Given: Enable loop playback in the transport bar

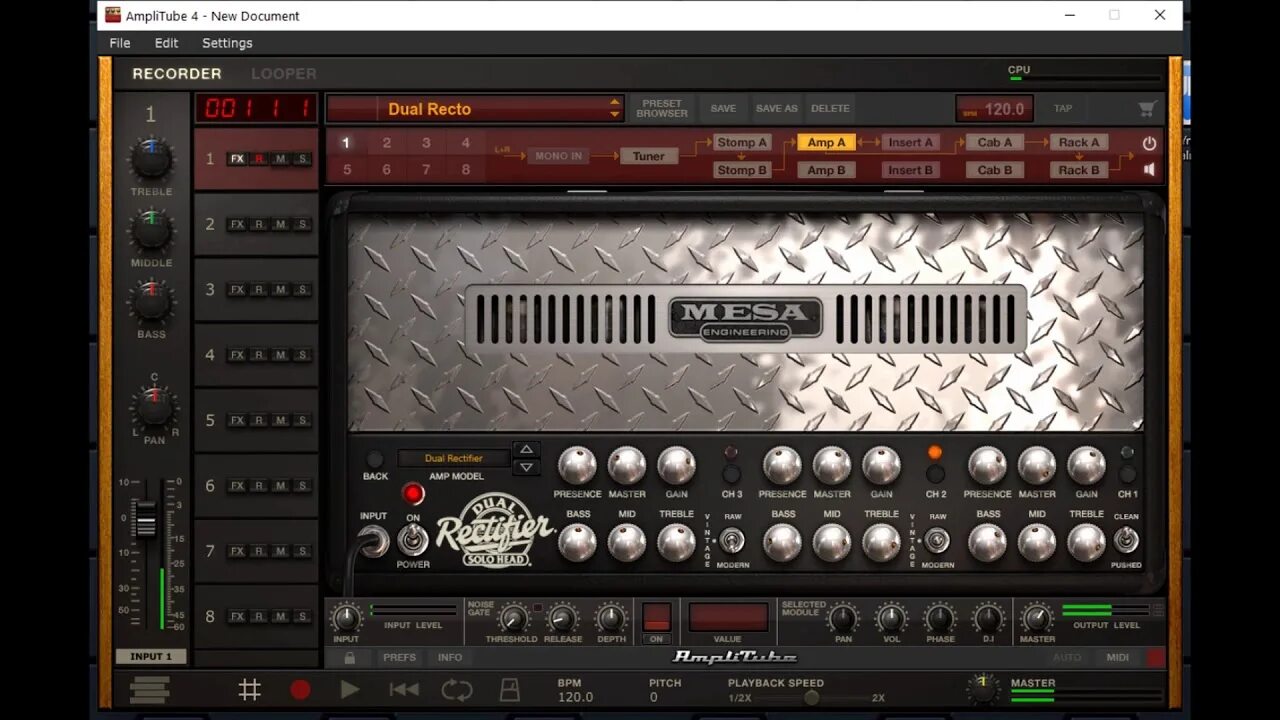Looking at the screenshot, I should coord(457,689).
